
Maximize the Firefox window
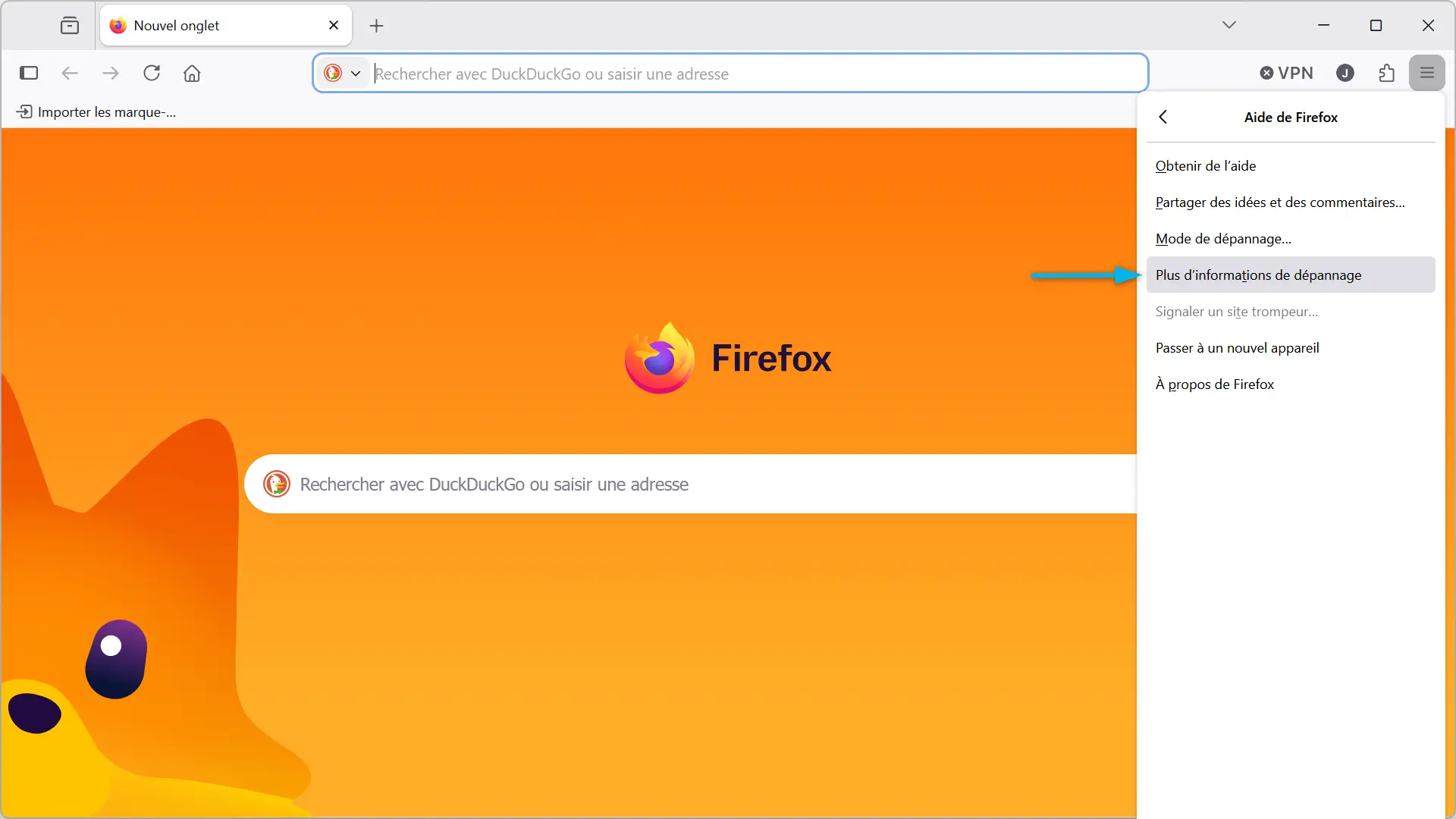(x=1376, y=25)
